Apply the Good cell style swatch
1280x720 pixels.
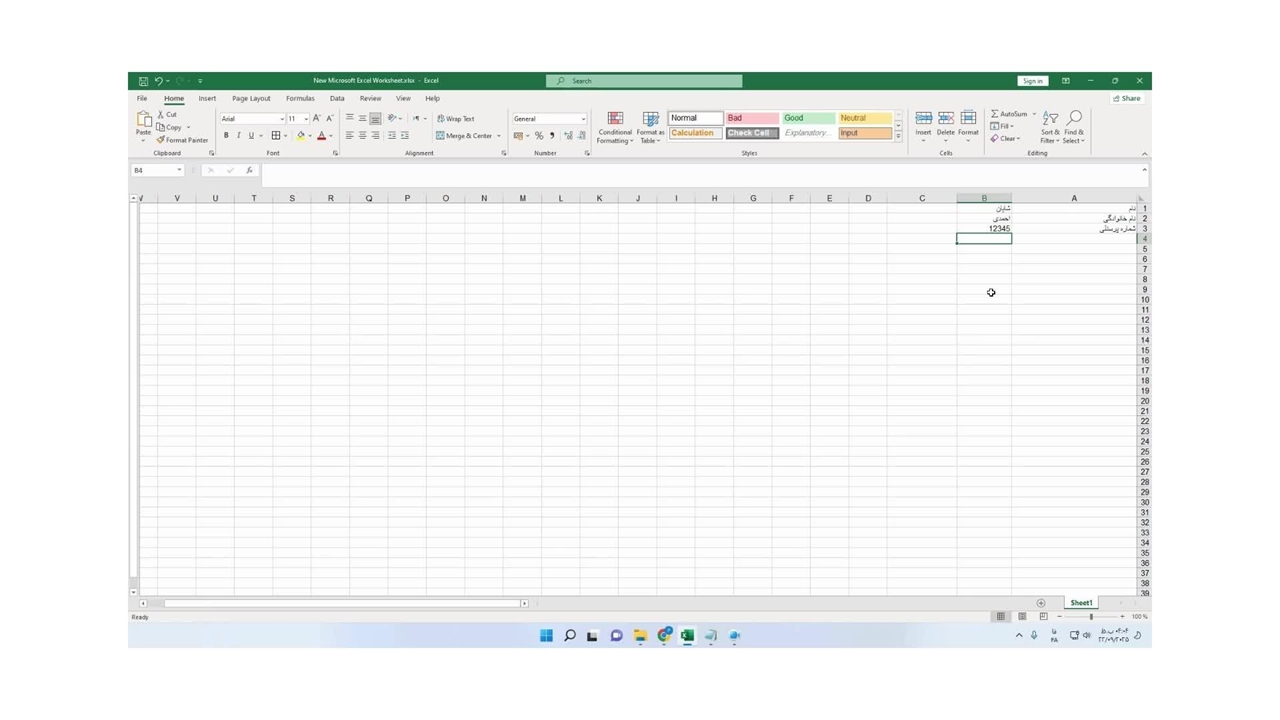[x=808, y=118]
